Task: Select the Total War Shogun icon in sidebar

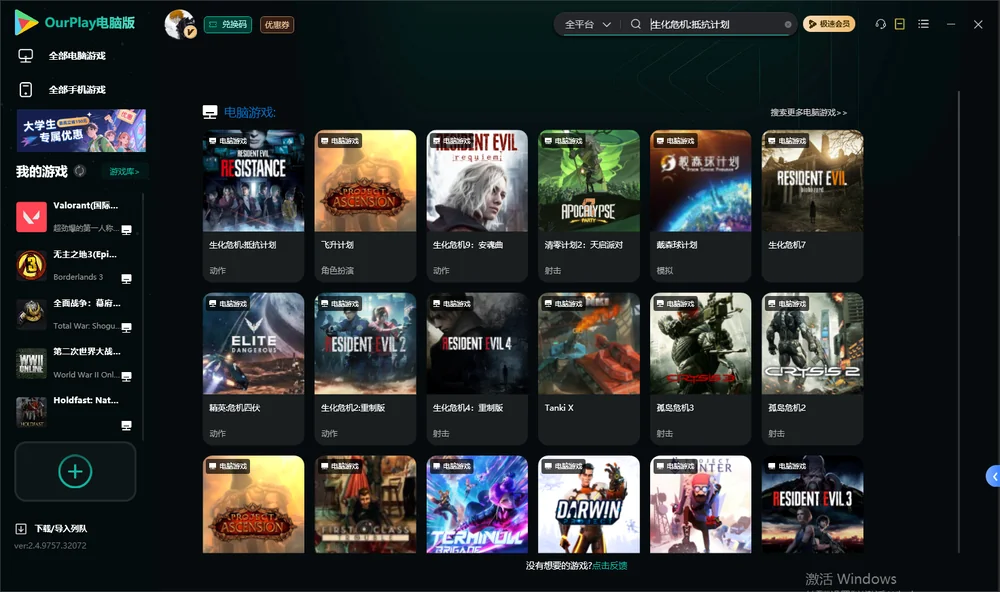Action: click(x=31, y=314)
